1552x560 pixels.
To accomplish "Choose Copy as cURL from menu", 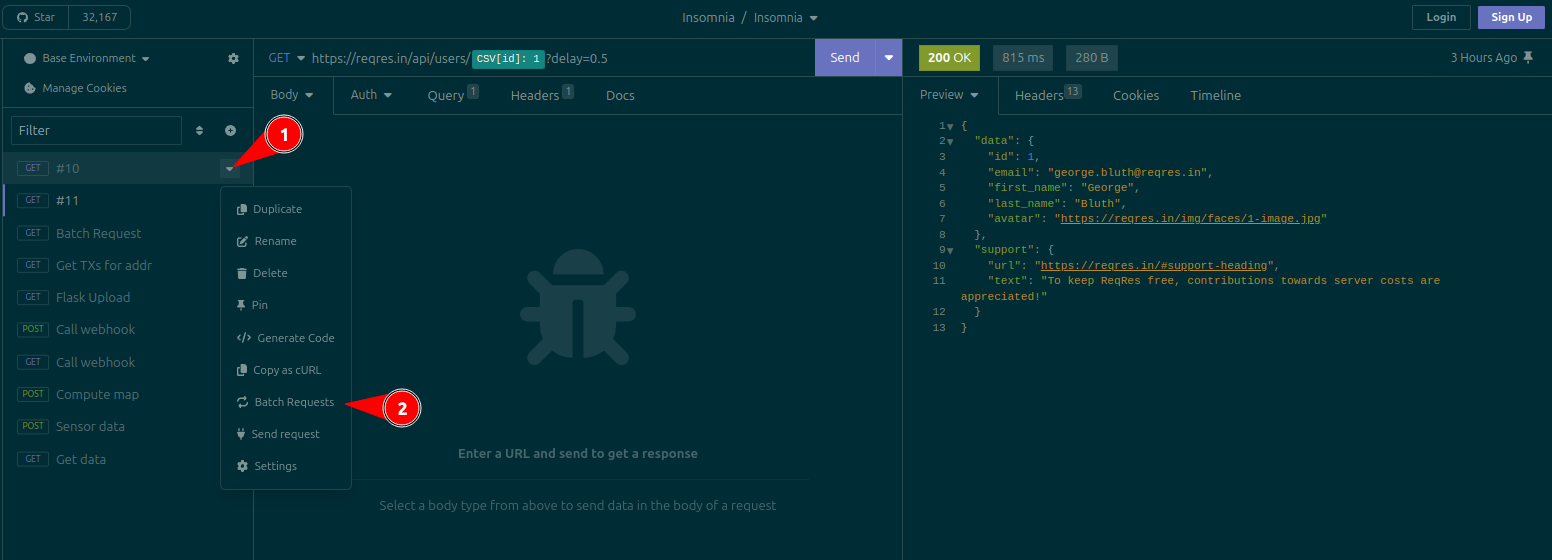I will [286, 370].
